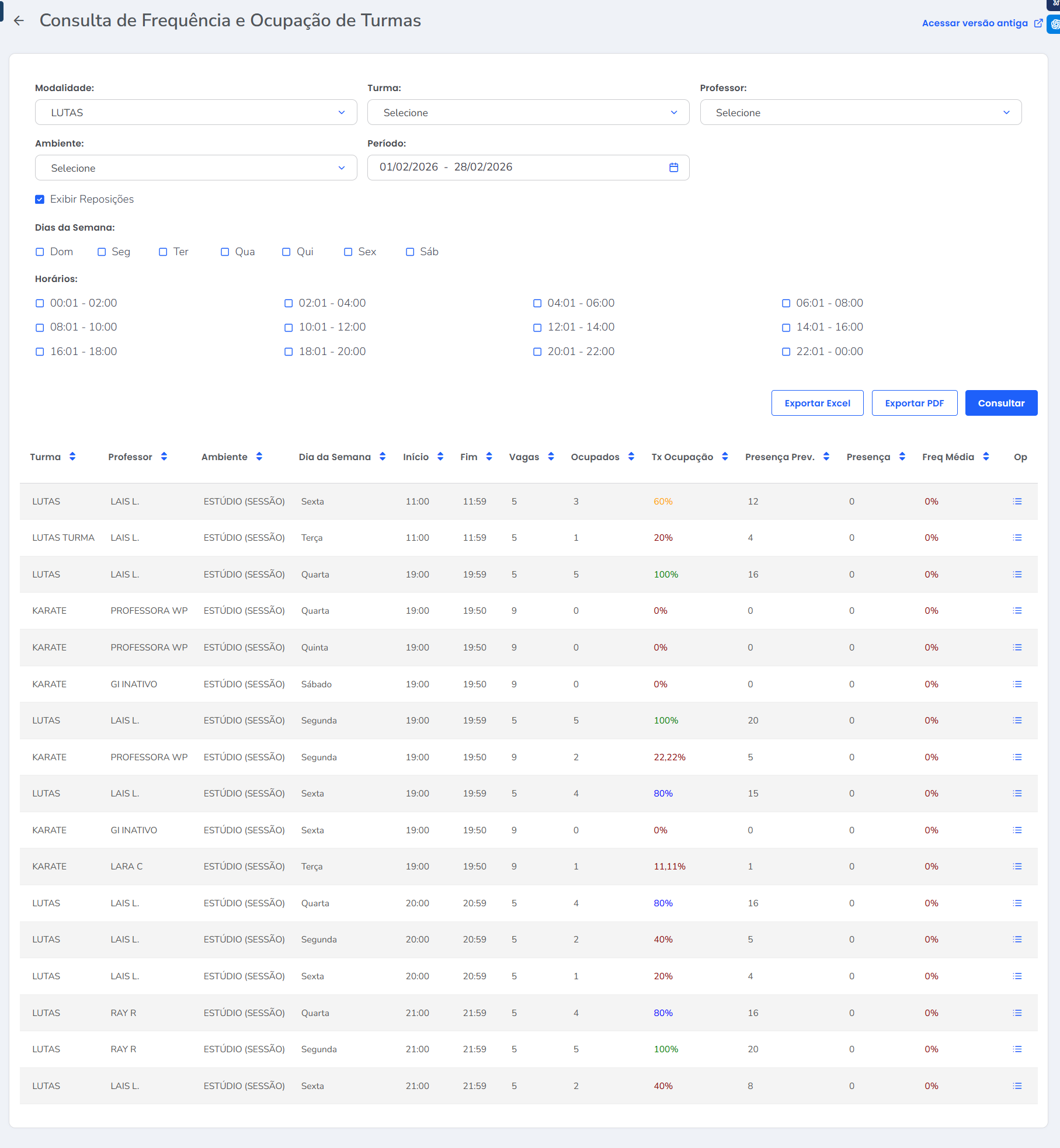Open the Modalidade dropdown
The width and height of the screenshot is (1060, 1148).
tap(196, 112)
